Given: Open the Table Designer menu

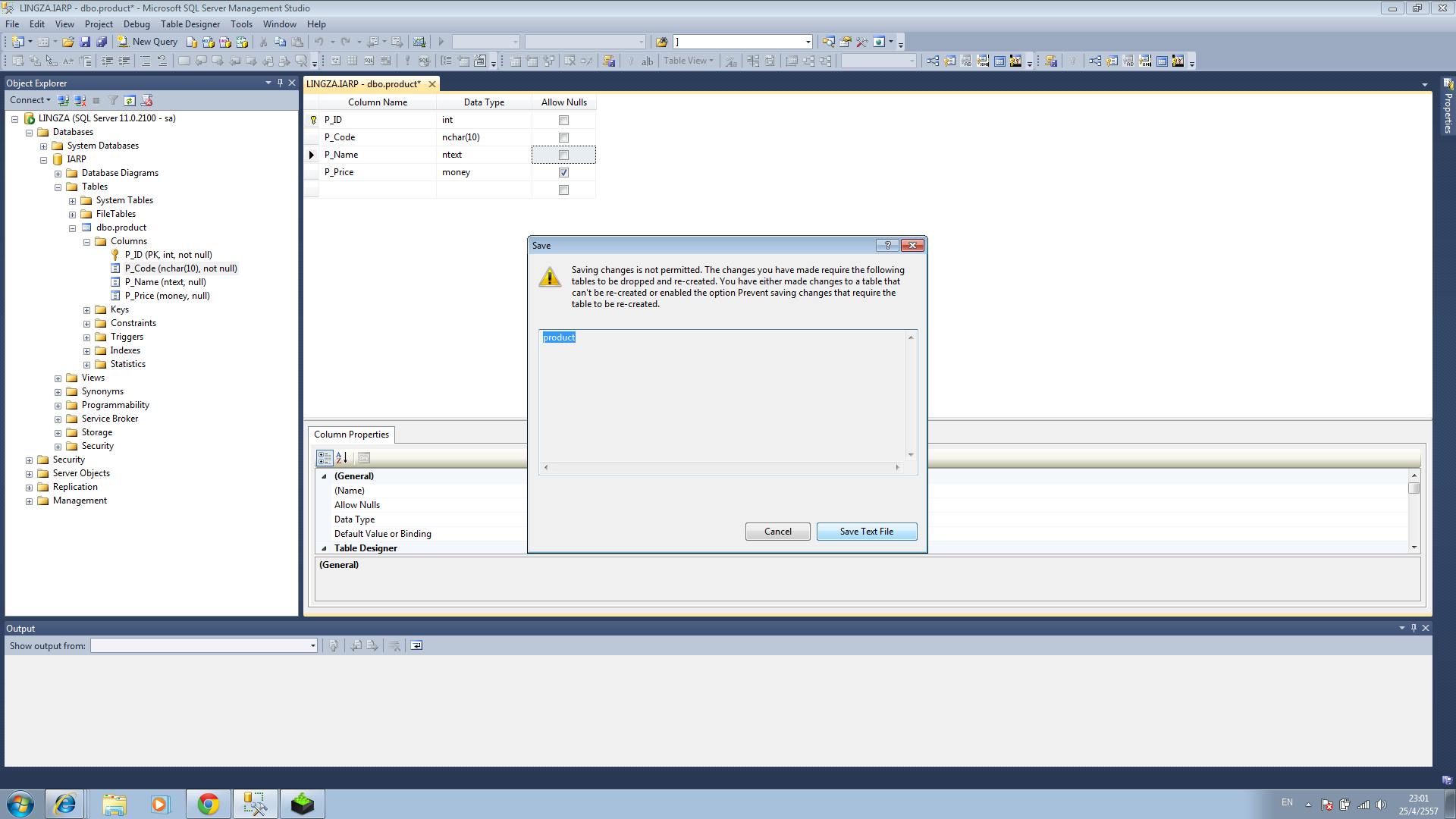Looking at the screenshot, I should tap(190, 24).
